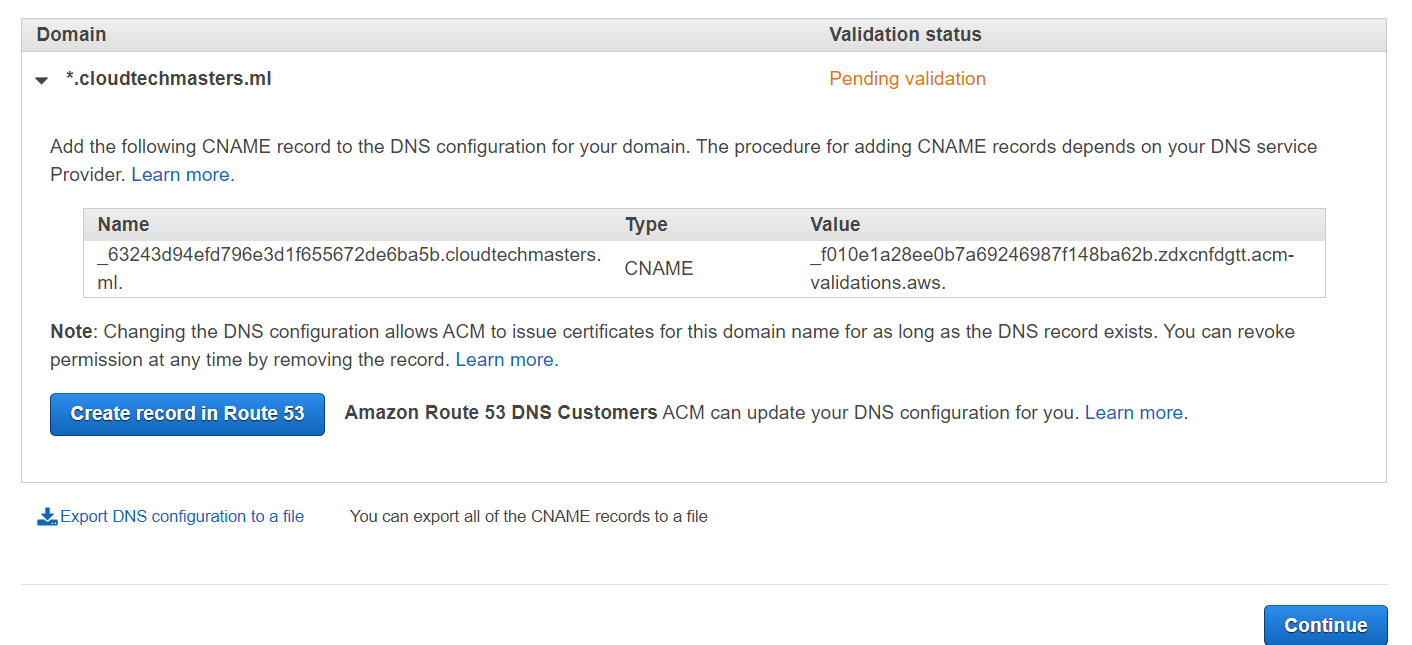The width and height of the screenshot is (1412, 645).
Task: Click the Value header of the CNAME table
Action: coord(836,224)
